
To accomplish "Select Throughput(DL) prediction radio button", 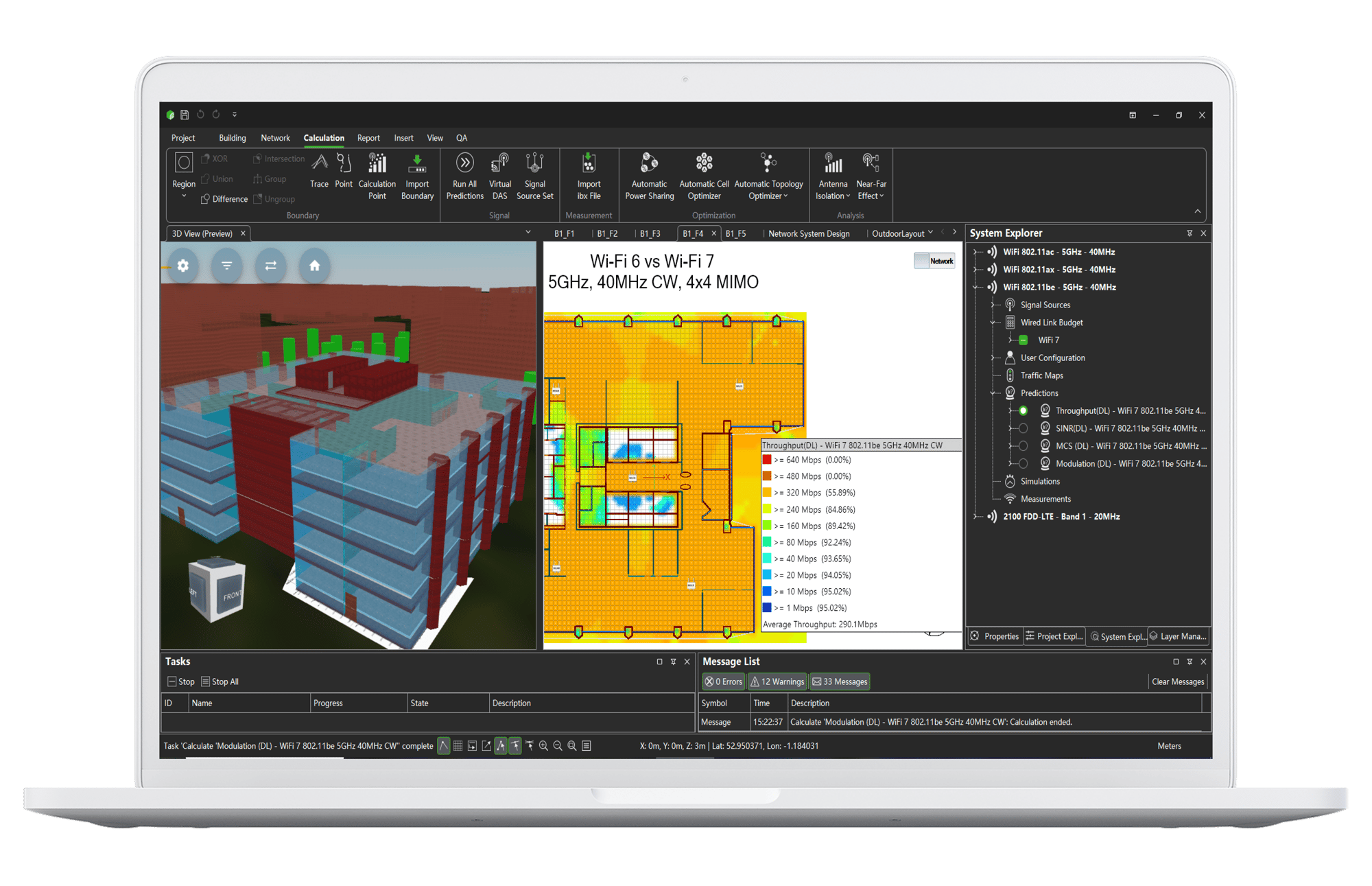I will pos(1023,410).
